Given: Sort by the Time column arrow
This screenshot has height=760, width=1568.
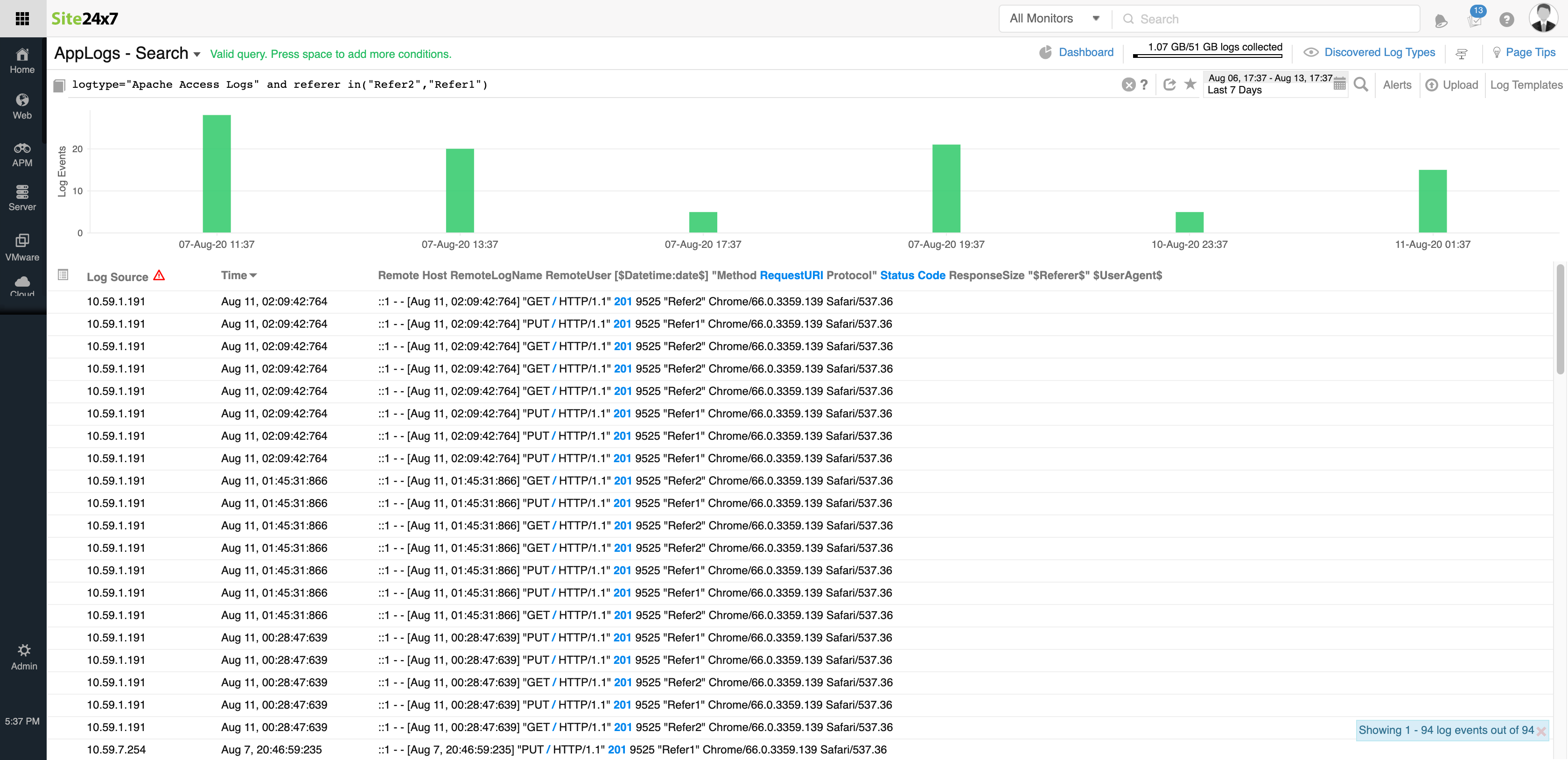Looking at the screenshot, I should point(253,275).
